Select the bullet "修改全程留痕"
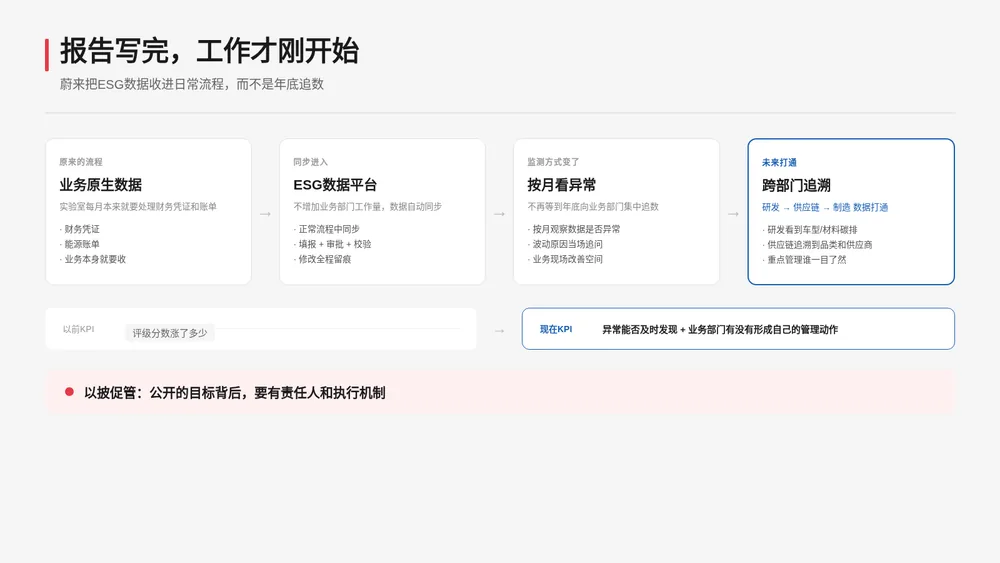This screenshot has width=1000, height=563. 325,260
